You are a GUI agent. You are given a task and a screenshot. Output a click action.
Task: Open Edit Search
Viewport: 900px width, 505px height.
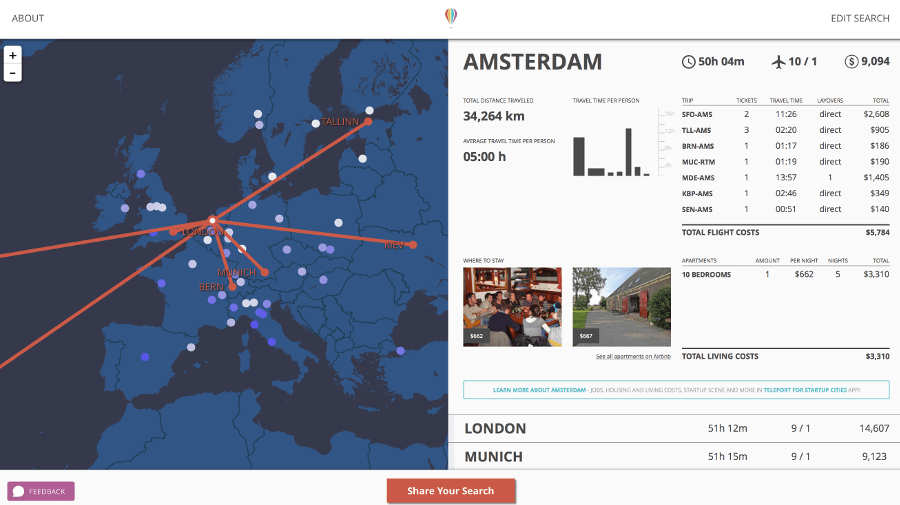click(x=860, y=18)
